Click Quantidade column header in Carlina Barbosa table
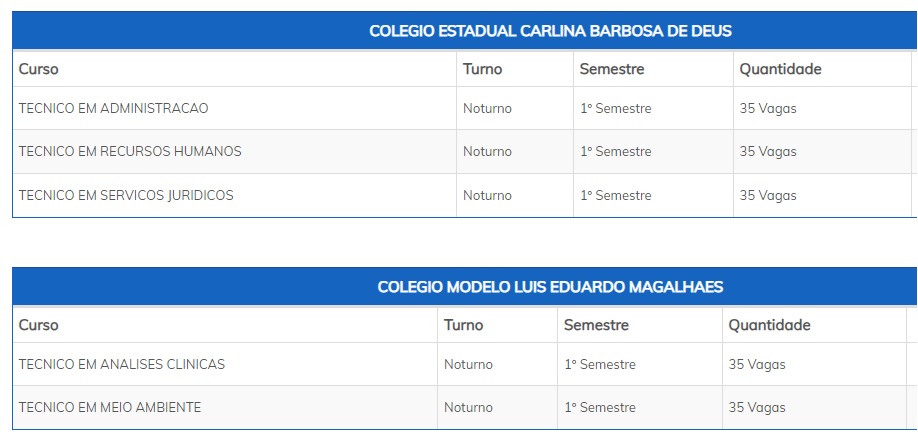Viewport: 918px width, 432px height. click(780, 69)
